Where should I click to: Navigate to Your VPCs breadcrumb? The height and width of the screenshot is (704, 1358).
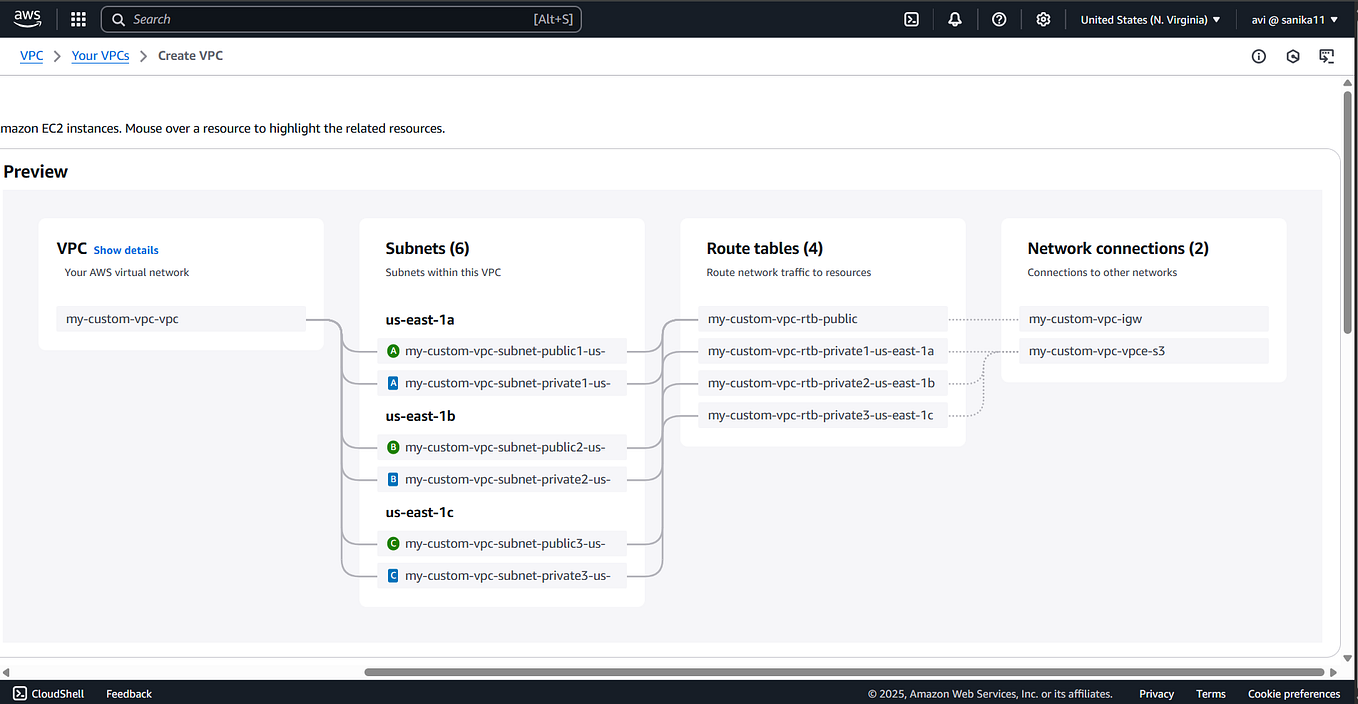(100, 55)
